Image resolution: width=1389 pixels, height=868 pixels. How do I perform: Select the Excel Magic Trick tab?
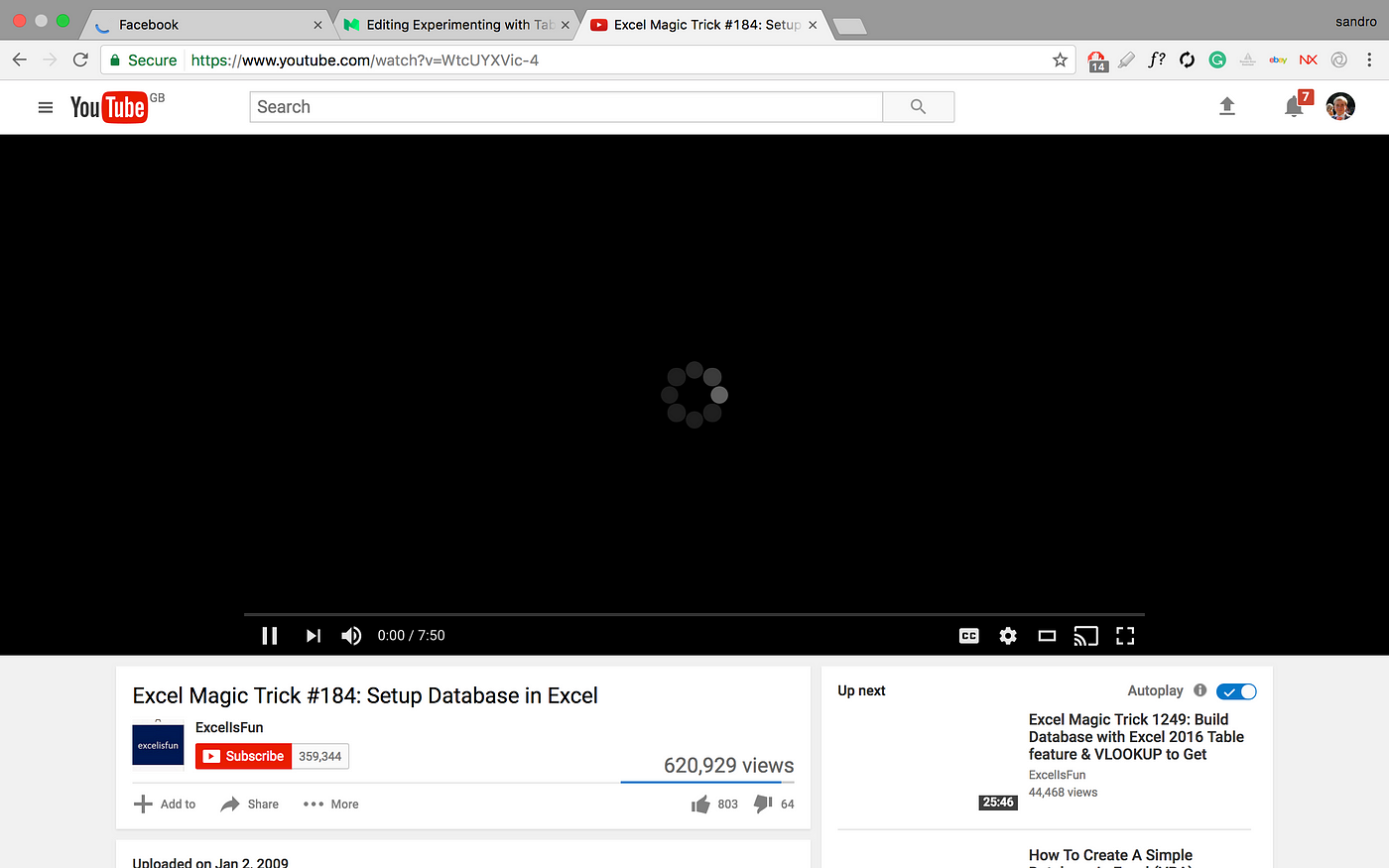tap(704, 25)
